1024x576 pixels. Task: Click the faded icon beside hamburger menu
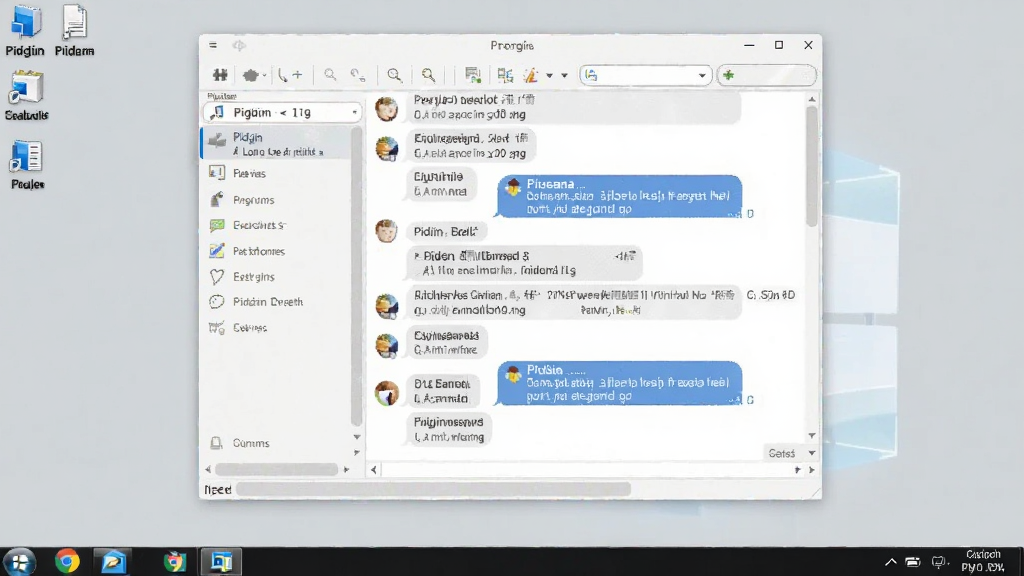(239, 45)
